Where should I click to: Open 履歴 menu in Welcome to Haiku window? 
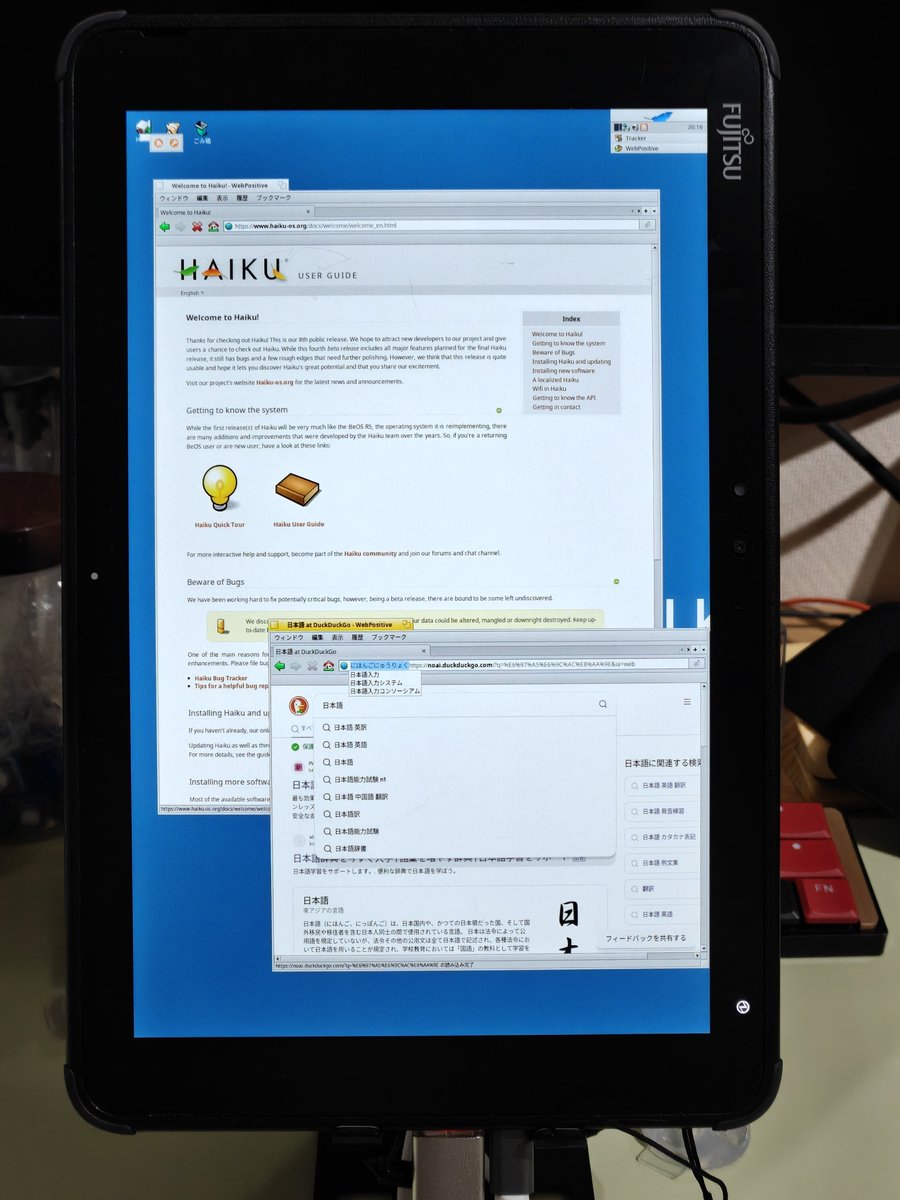(x=242, y=199)
